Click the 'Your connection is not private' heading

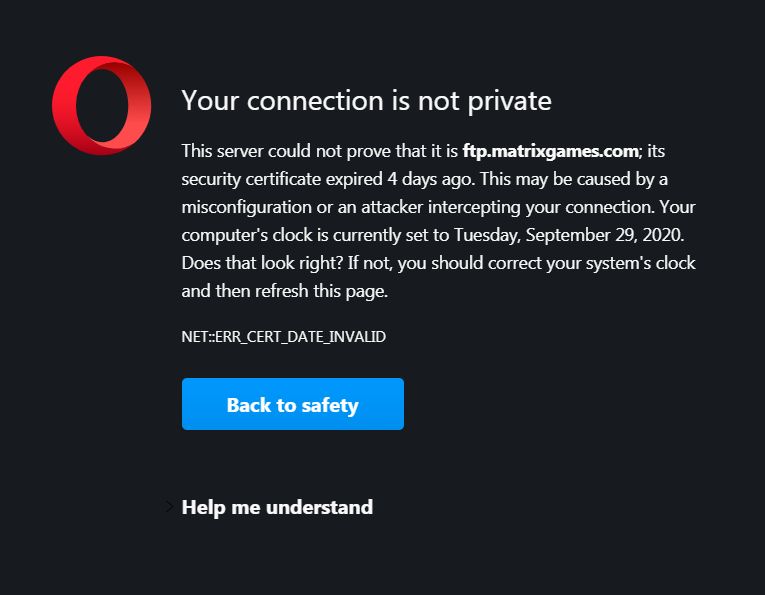click(x=366, y=101)
